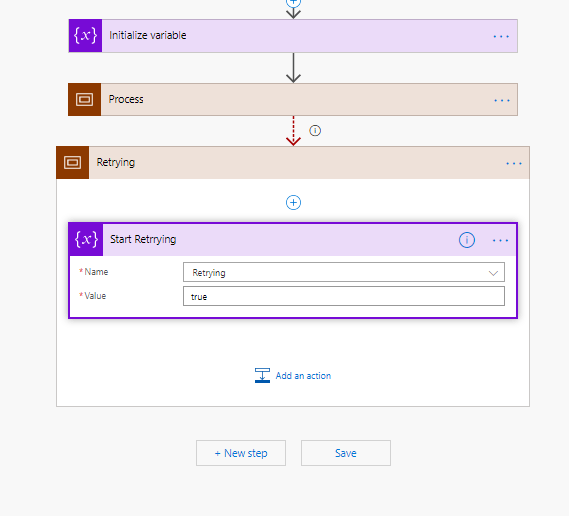Click the Value field containing true
The height and width of the screenshot is (516, 569).
point(344,296)
